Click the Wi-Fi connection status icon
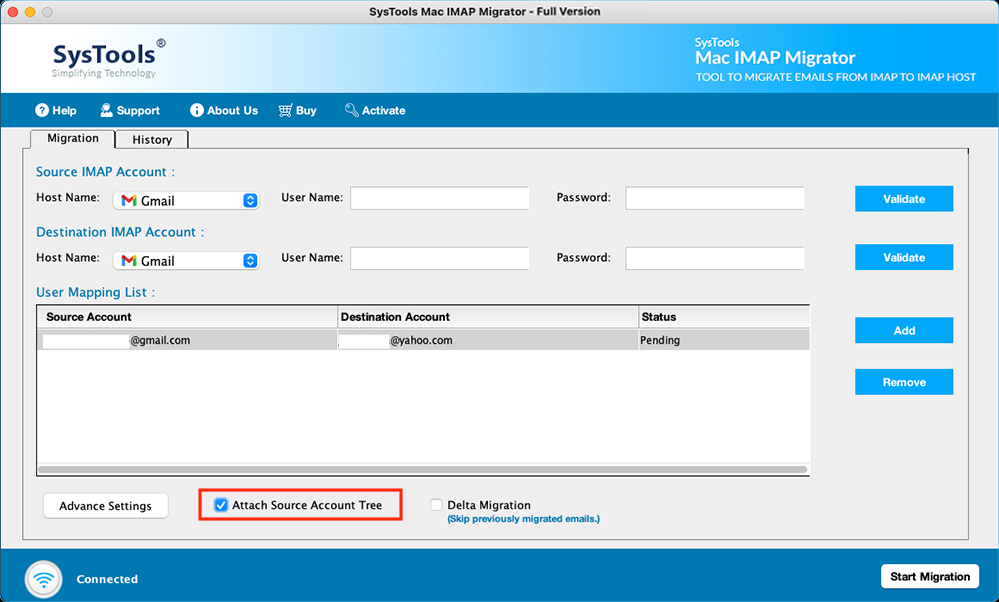Screen dimensions: 999x602 [x=44, y=579]
